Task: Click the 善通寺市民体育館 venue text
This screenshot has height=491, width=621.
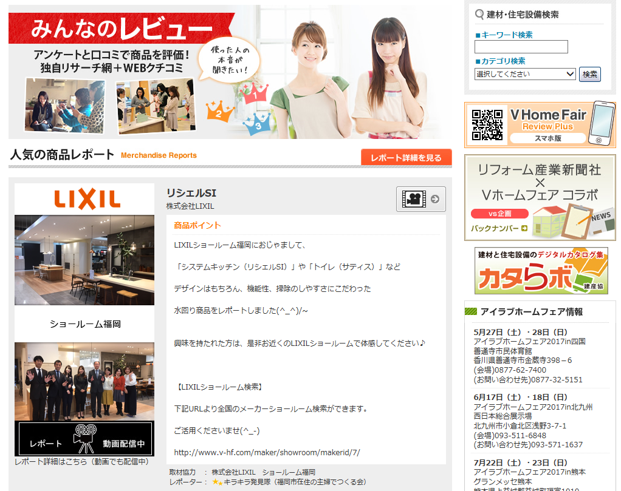Action: pos(503,351)
